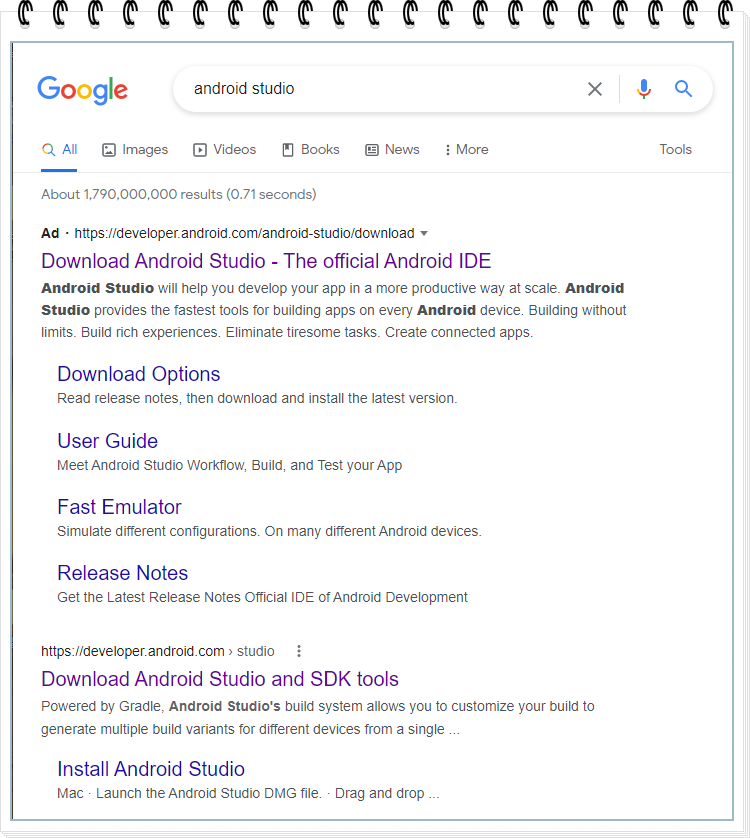Open developer.android.com › studio breadcrumb URL
Screen dimensions: 750x838
[x=158, y=651]
